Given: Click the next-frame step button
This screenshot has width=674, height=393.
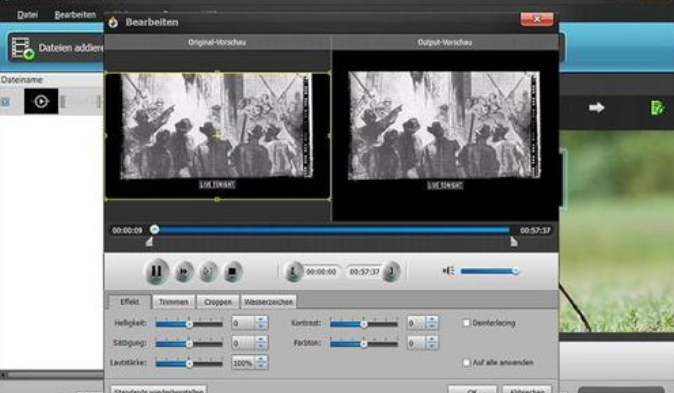Looking at the screenshot, I should coord(208,272).
